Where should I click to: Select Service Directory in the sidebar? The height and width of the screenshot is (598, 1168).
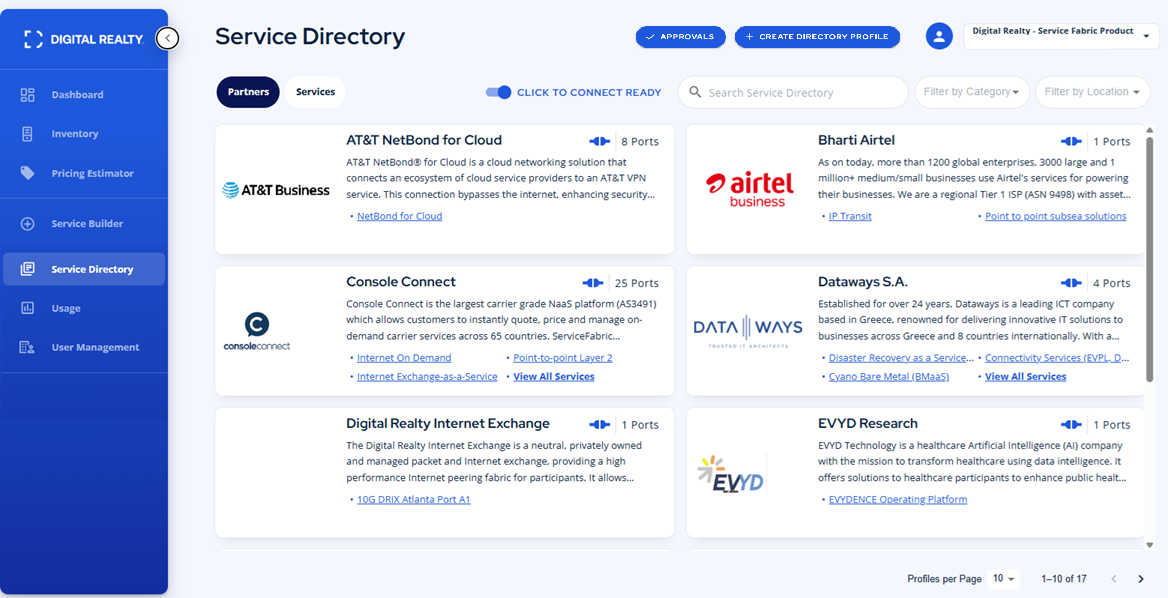(83, 269)
